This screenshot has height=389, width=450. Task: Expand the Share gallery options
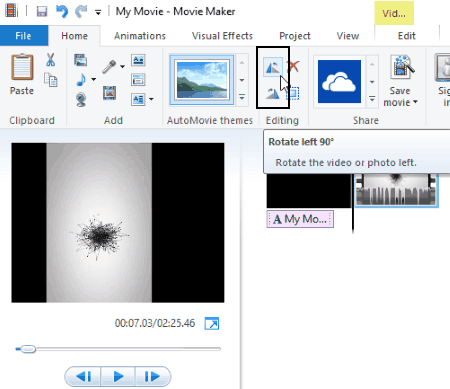click(372, 98)
